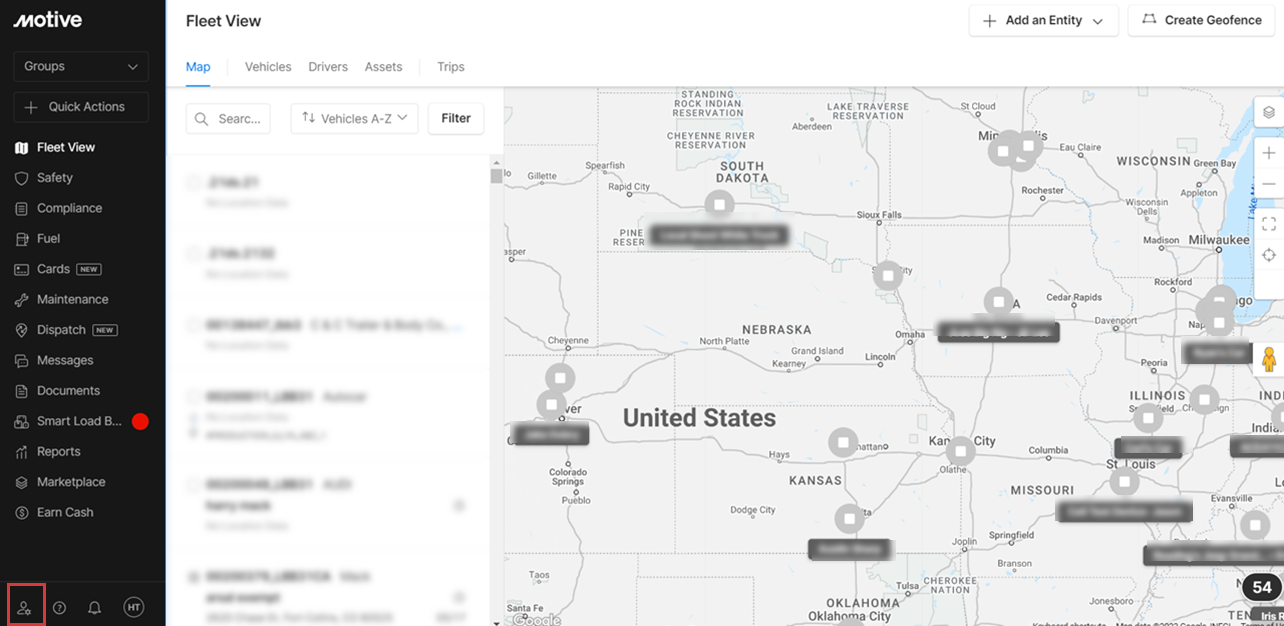Image resolution: width=1284 pixels, height=626 pixels.
Task: Check the first vehicle list checkbox
Action: click(194, 181)
